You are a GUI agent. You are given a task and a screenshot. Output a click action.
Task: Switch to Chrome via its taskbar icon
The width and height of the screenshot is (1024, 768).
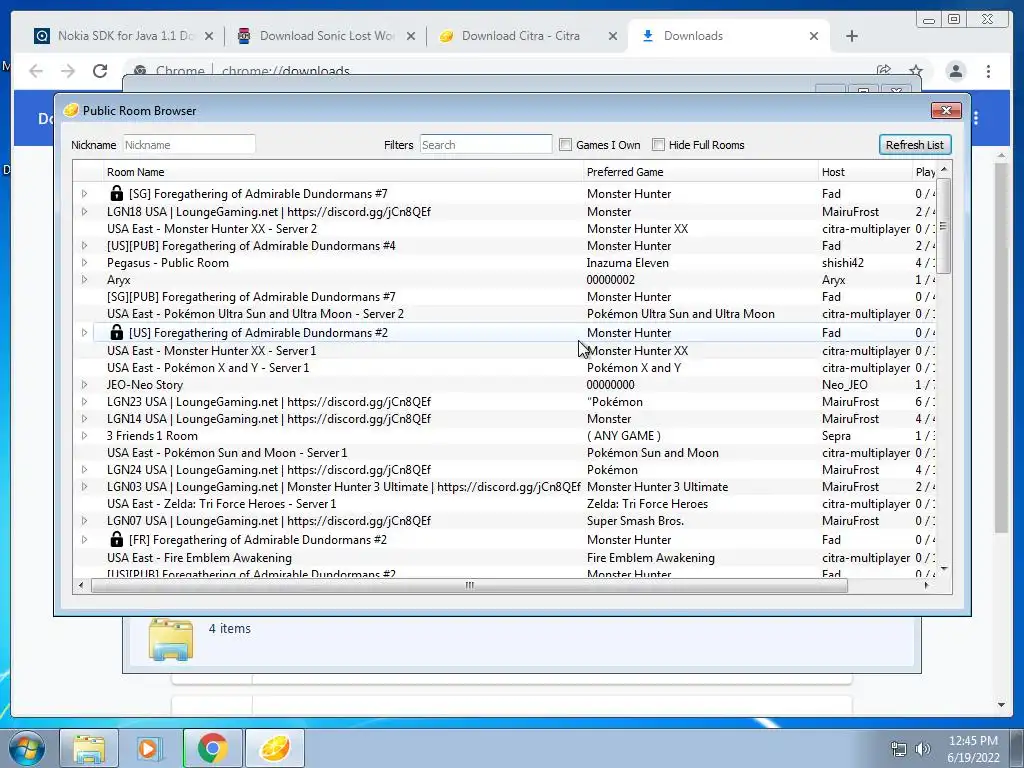coord(212,748)
